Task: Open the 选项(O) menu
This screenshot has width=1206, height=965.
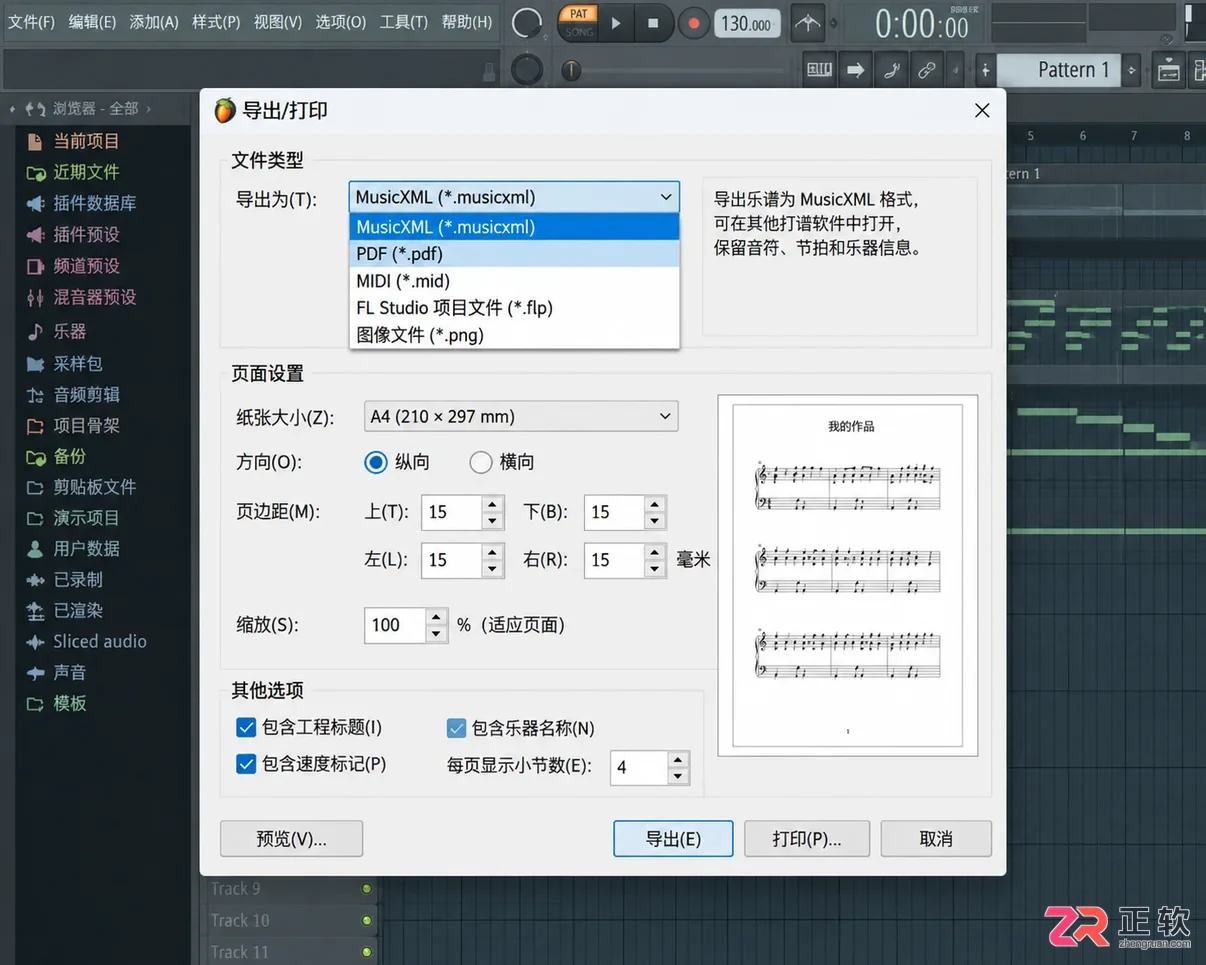Action: 341,22
